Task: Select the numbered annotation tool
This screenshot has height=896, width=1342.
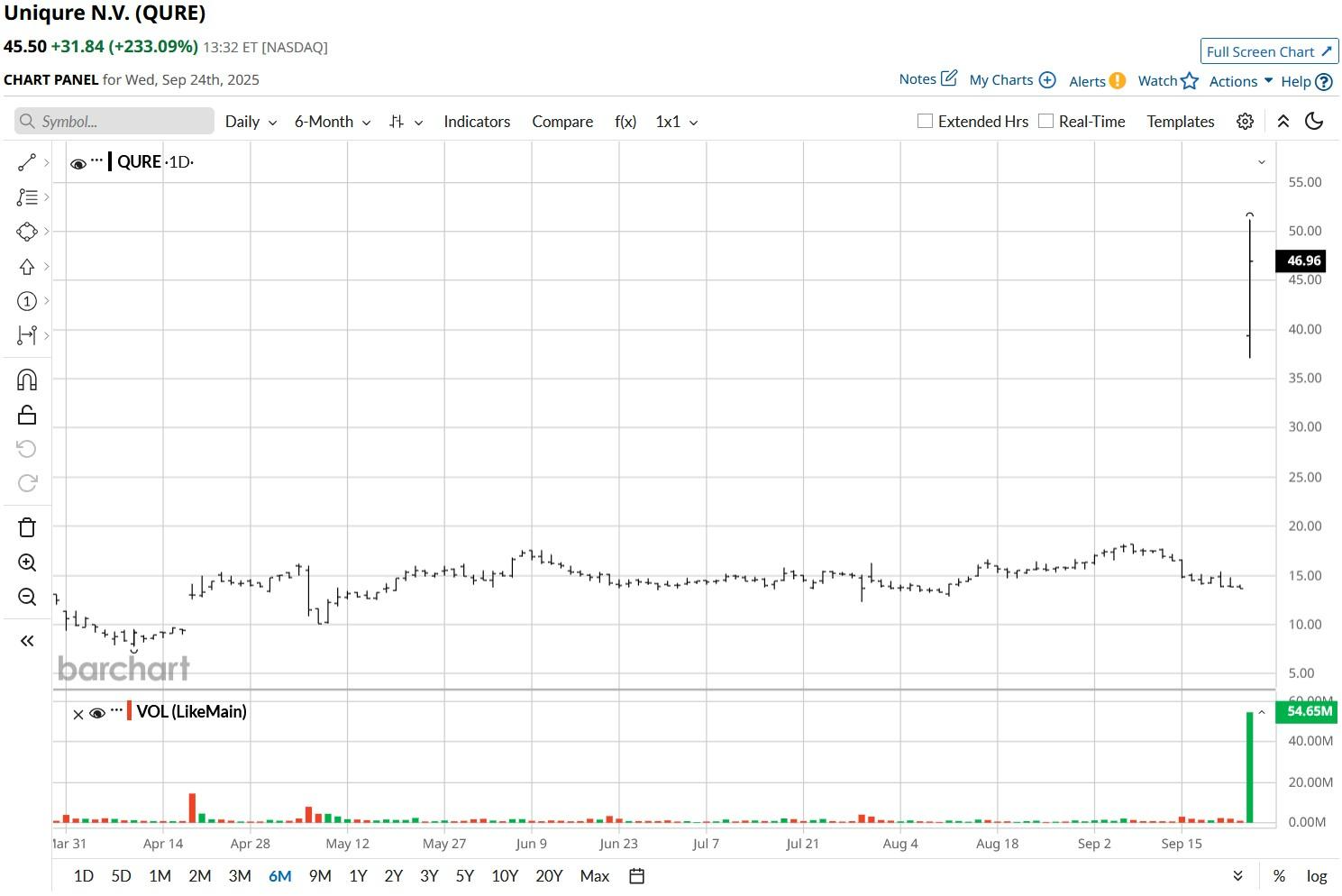Action: click(x=27, y=301)
